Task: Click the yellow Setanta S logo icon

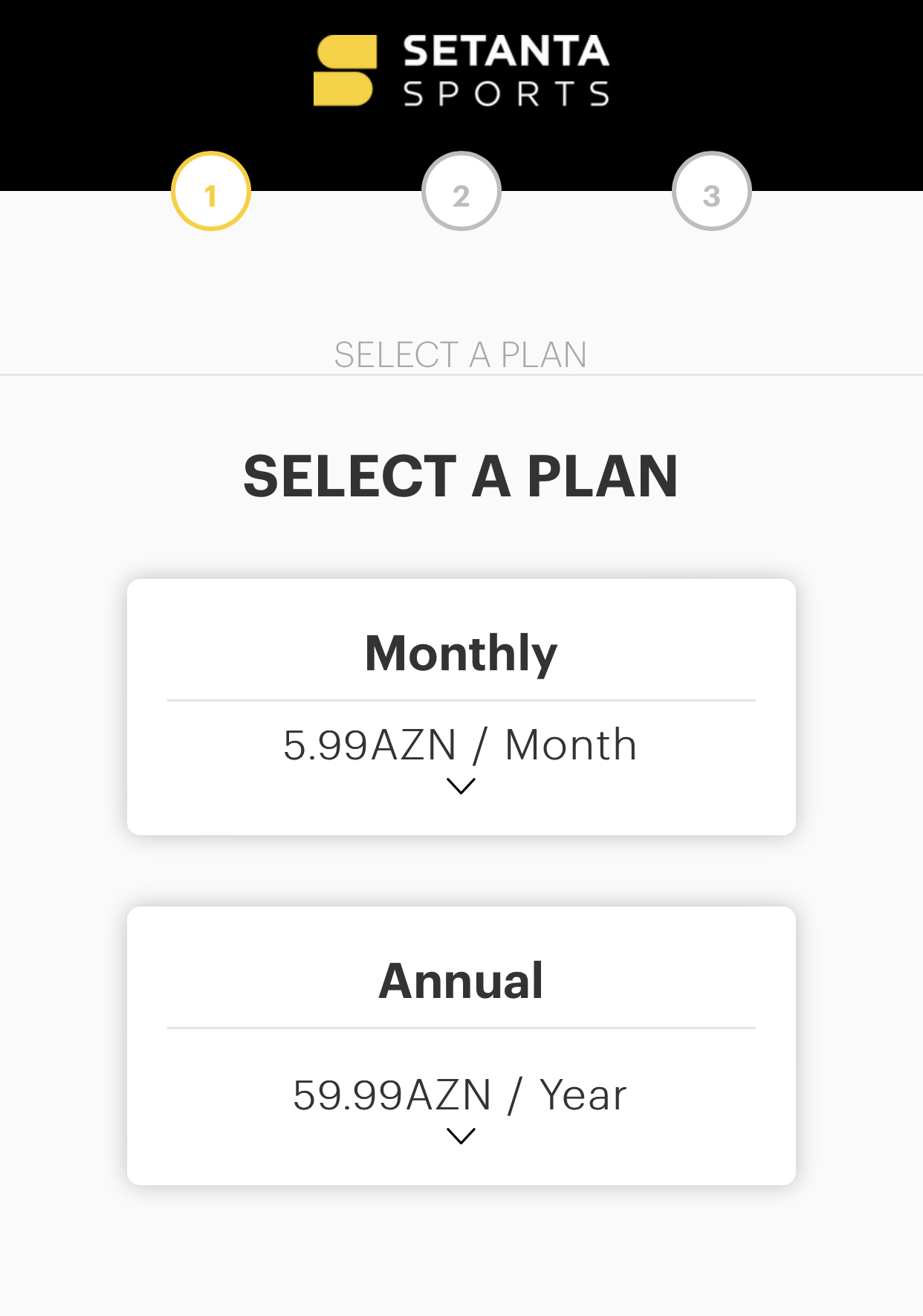Action: tap(345, 71)
